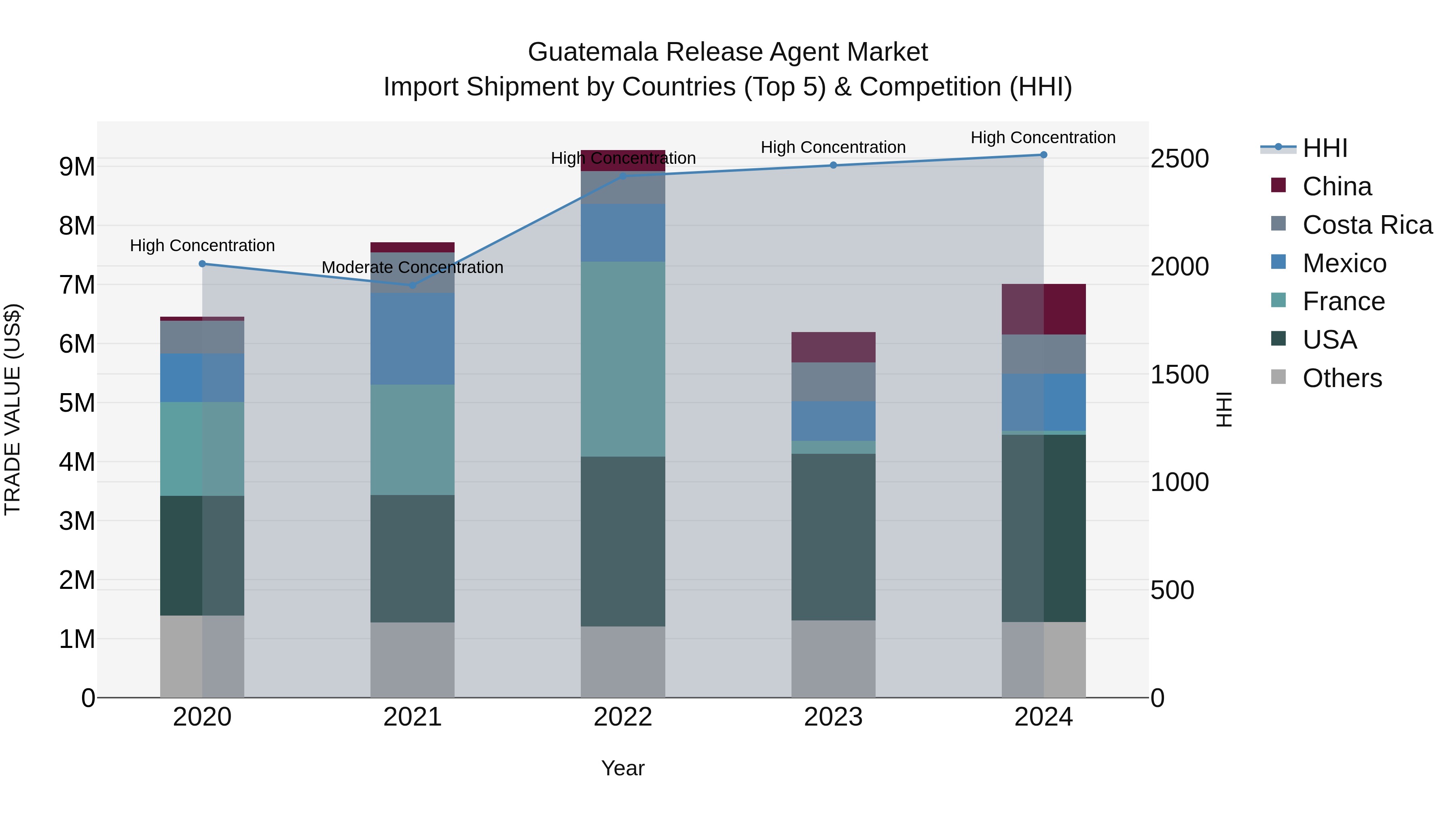The height and width of the screenshot is (819, 1456).
Task: Click the 5M left axis tick
Action: (x=77, y=403)
